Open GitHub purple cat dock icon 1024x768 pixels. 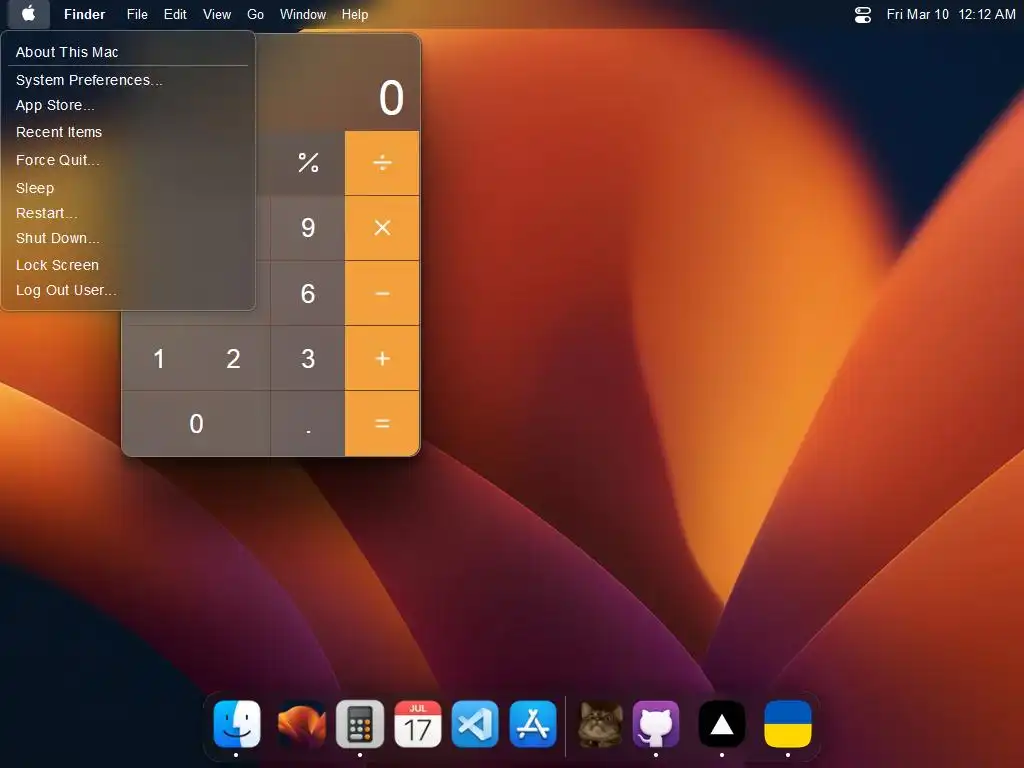click(x=656, y=724)
